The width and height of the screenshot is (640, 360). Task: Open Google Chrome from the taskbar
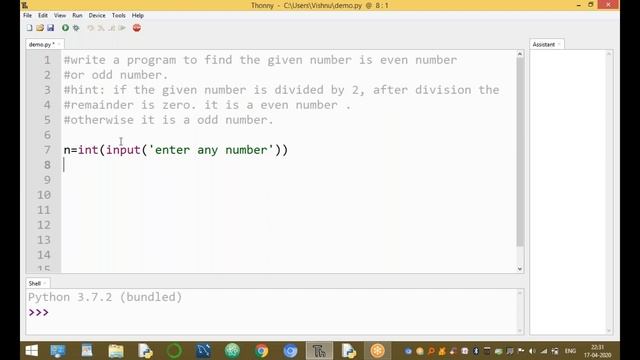tap(262, 351)
